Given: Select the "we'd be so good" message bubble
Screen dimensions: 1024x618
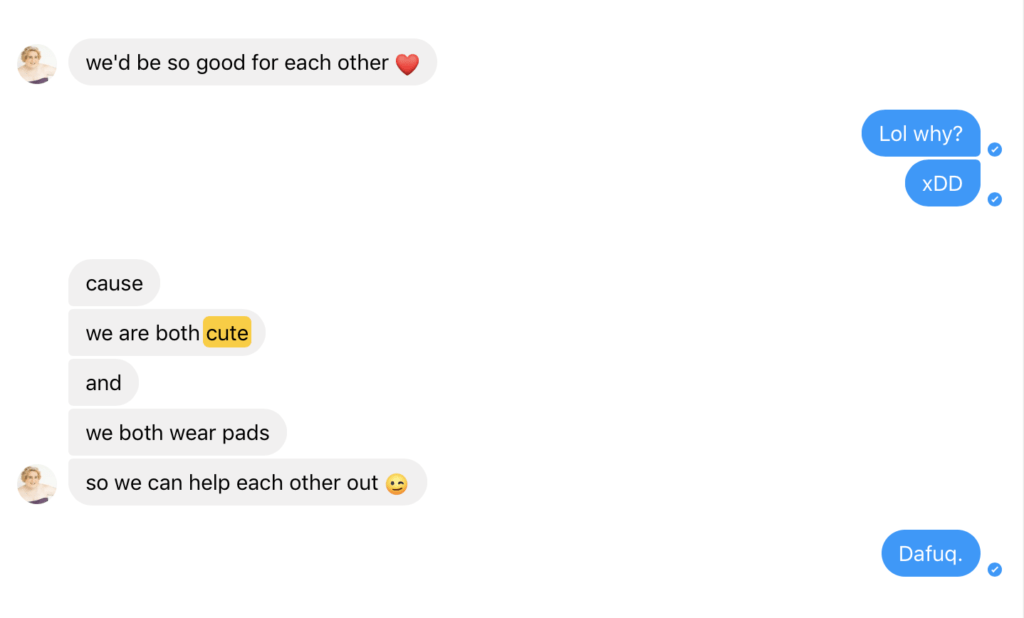Looking at the screenshot, I should (253, 62).
